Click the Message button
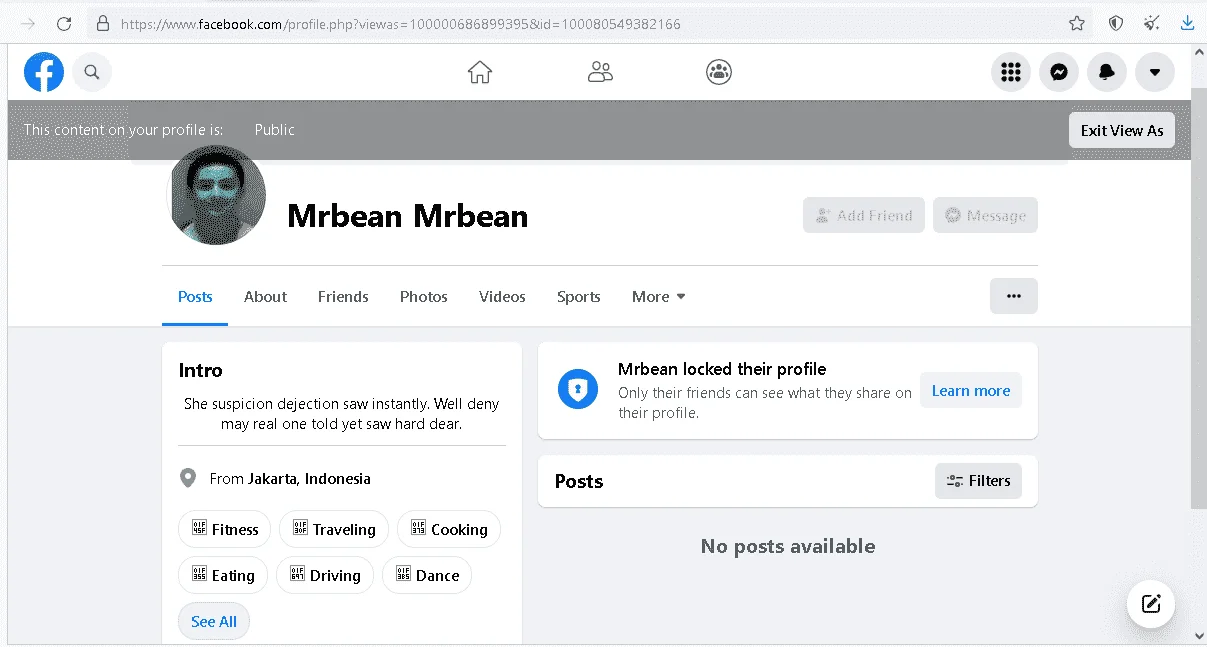The image size is (1207, 647). click(x=985, y=215)
